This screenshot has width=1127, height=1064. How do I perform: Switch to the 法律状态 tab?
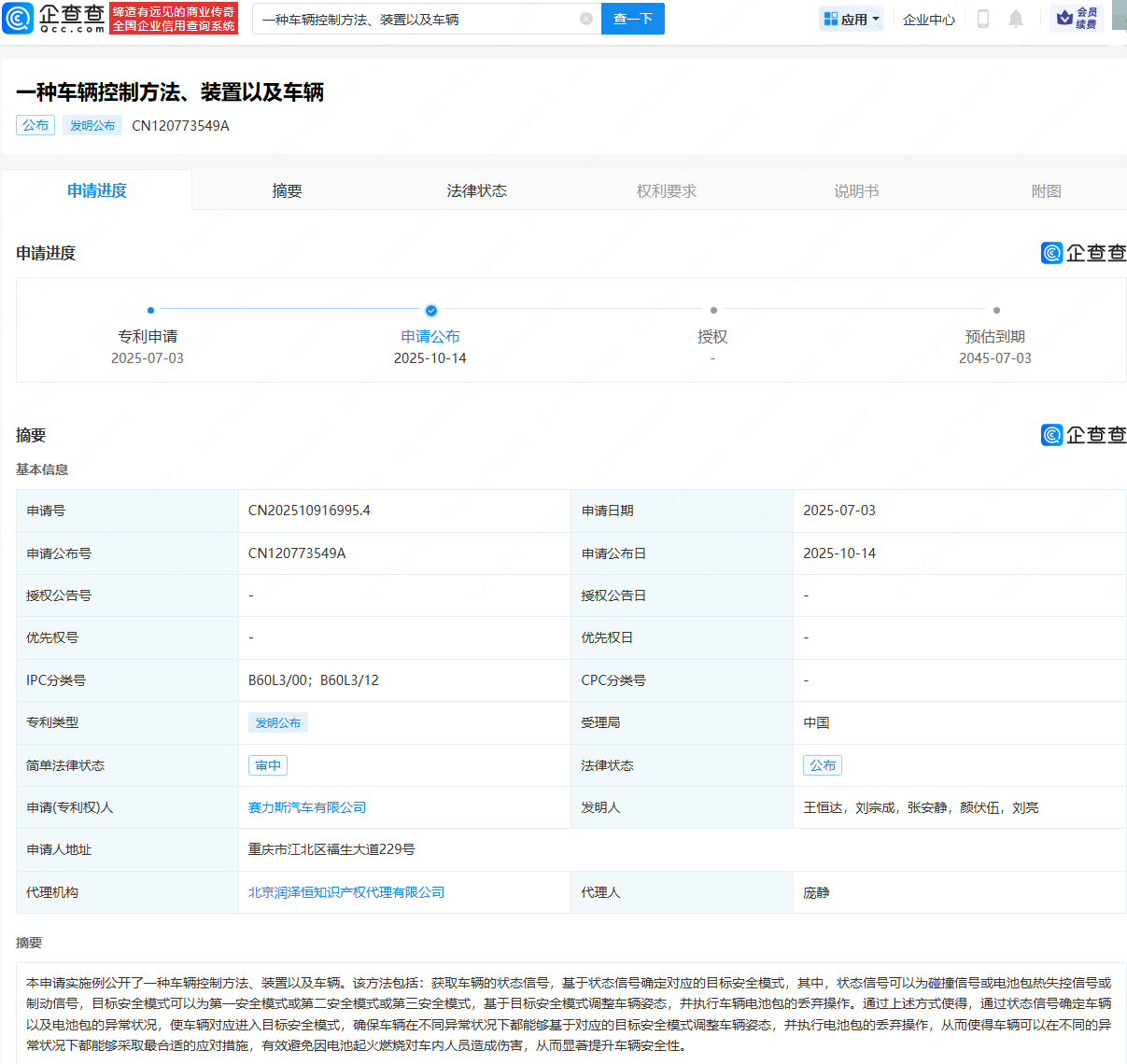coord(476,190)
